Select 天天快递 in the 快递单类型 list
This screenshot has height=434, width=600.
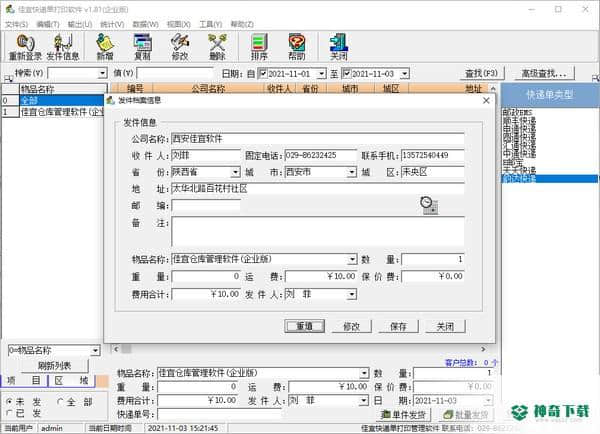point(519,170)
